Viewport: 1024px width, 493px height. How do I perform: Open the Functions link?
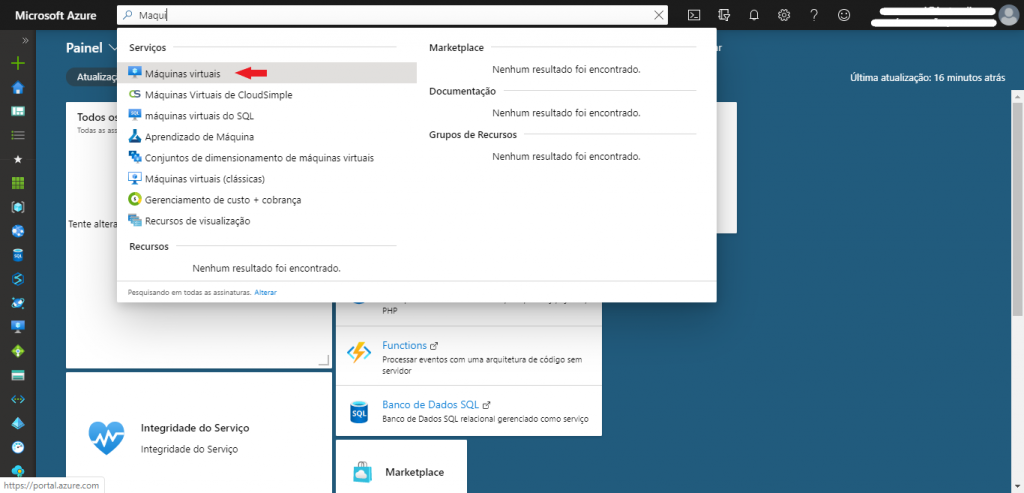coord(404,345)
